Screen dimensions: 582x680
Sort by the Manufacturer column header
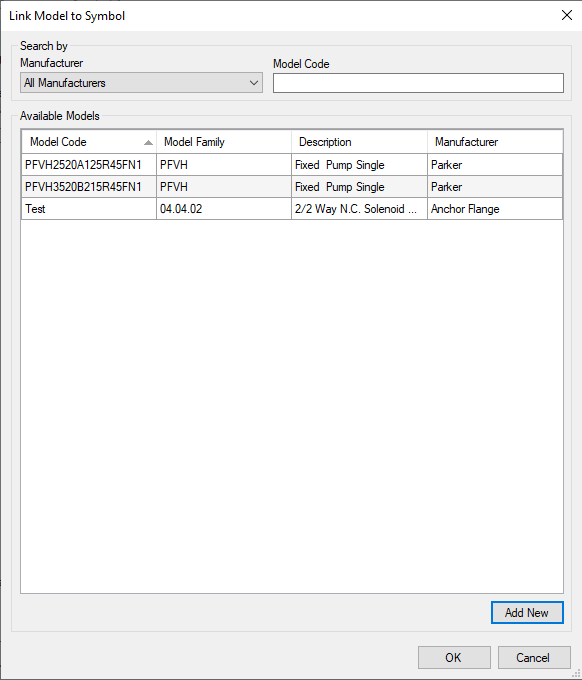pos(495,142)
